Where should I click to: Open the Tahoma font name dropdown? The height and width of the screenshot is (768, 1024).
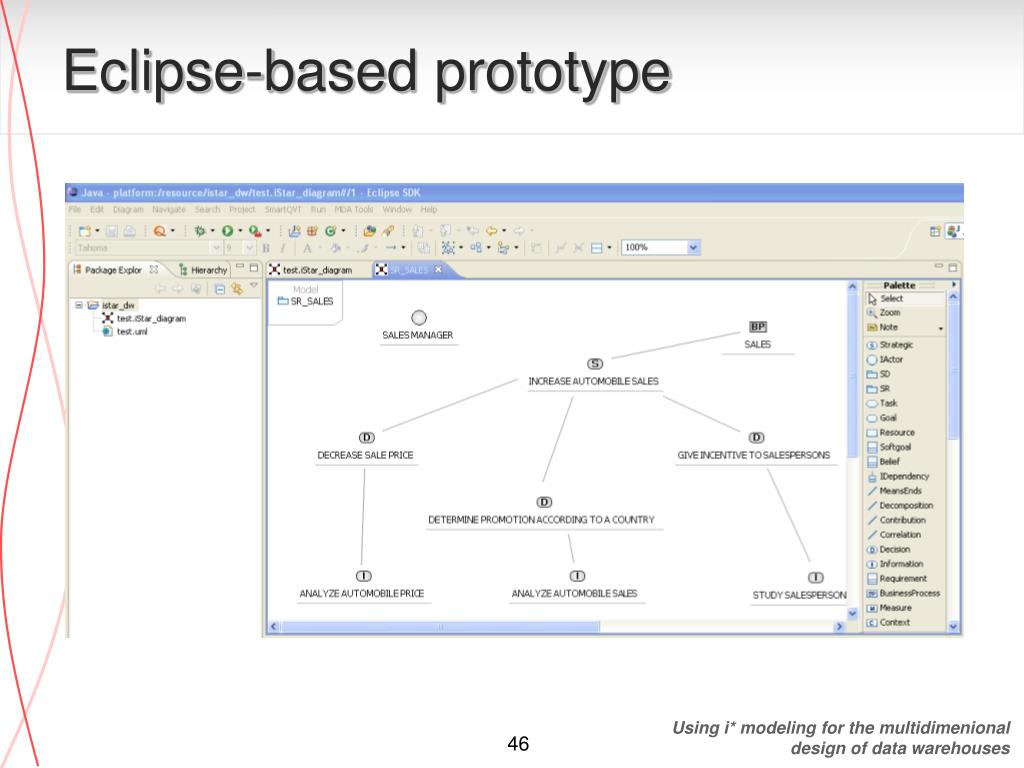click(x=216, y=248)
